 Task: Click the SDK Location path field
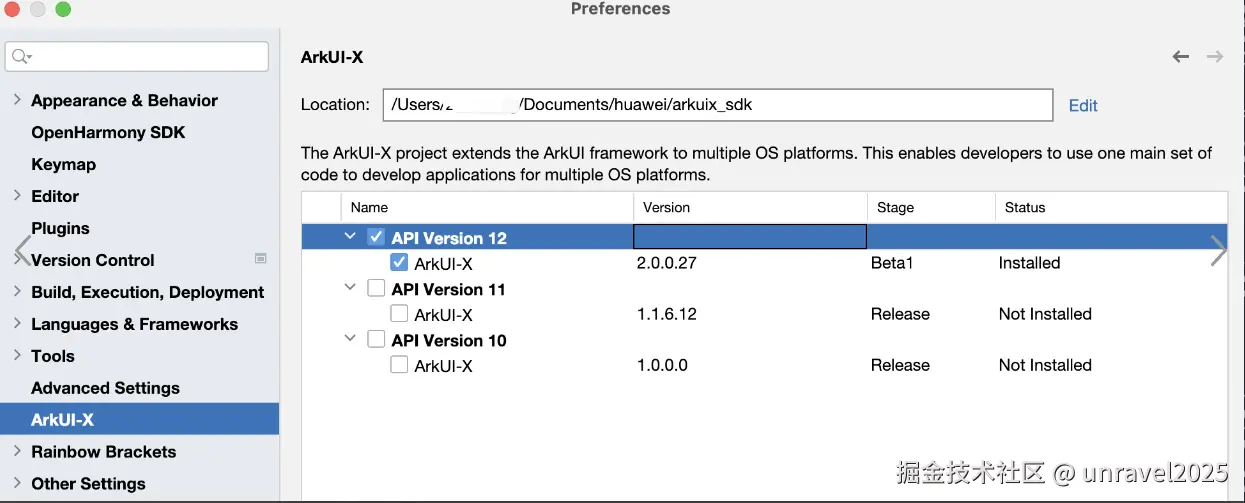[x=717, y=105]
